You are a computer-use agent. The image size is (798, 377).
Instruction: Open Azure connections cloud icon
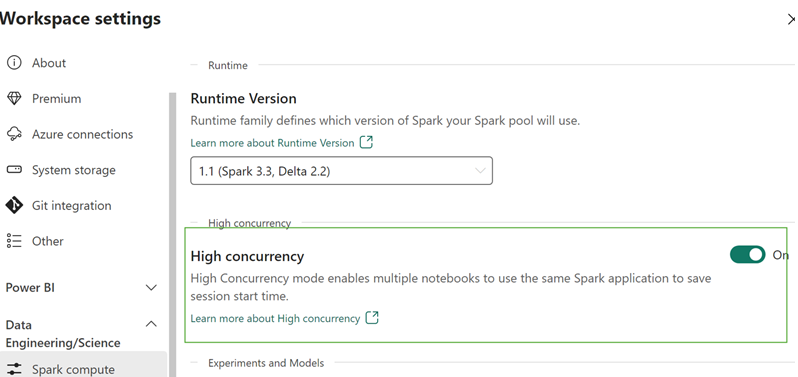pos(14,134)
